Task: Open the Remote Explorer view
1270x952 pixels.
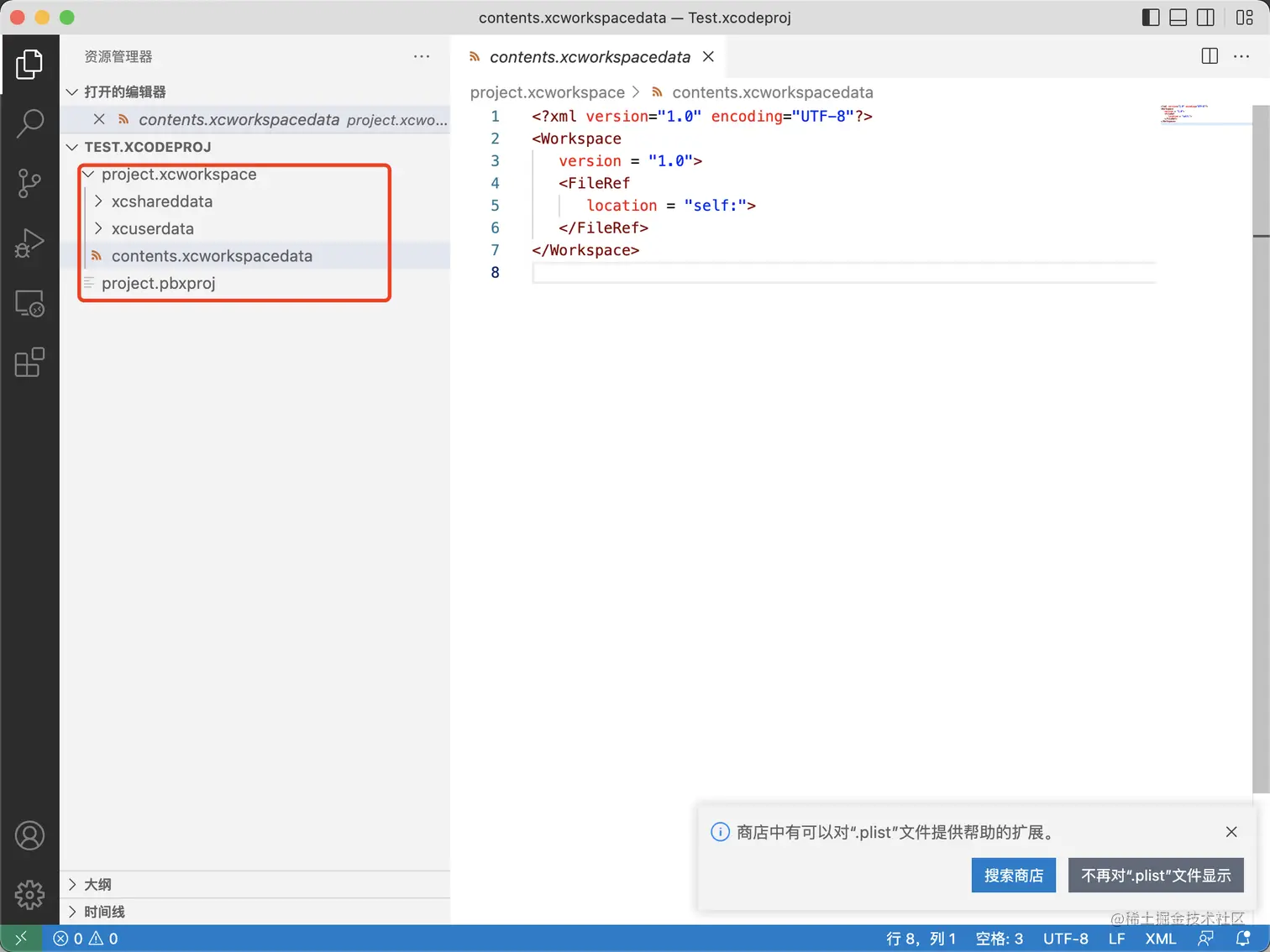Action: tap(29, 303)
